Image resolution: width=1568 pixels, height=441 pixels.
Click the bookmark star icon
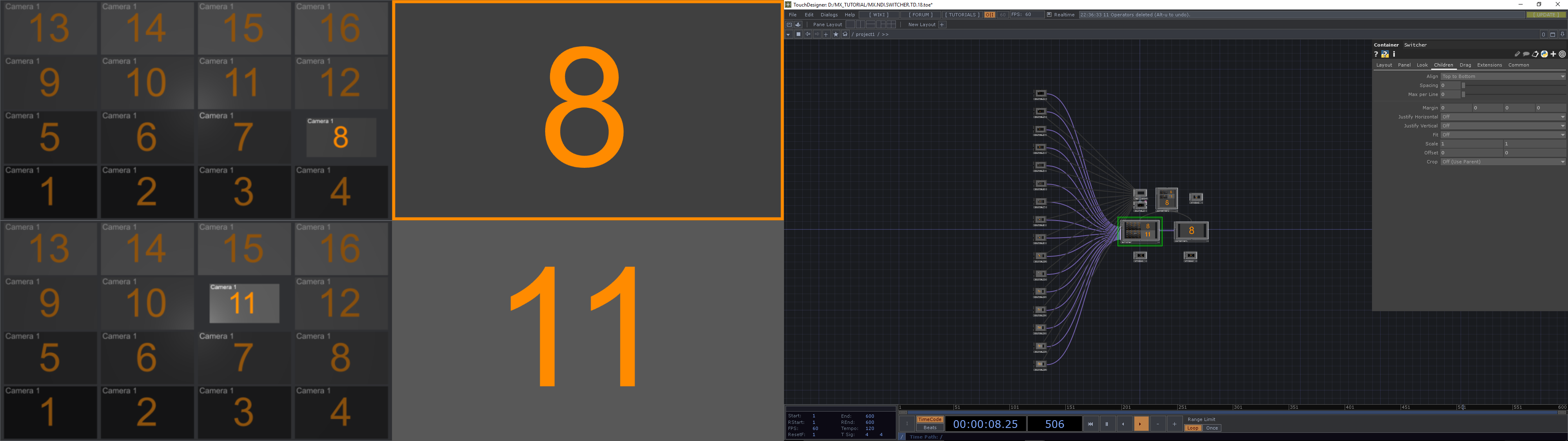pos(836,34)
